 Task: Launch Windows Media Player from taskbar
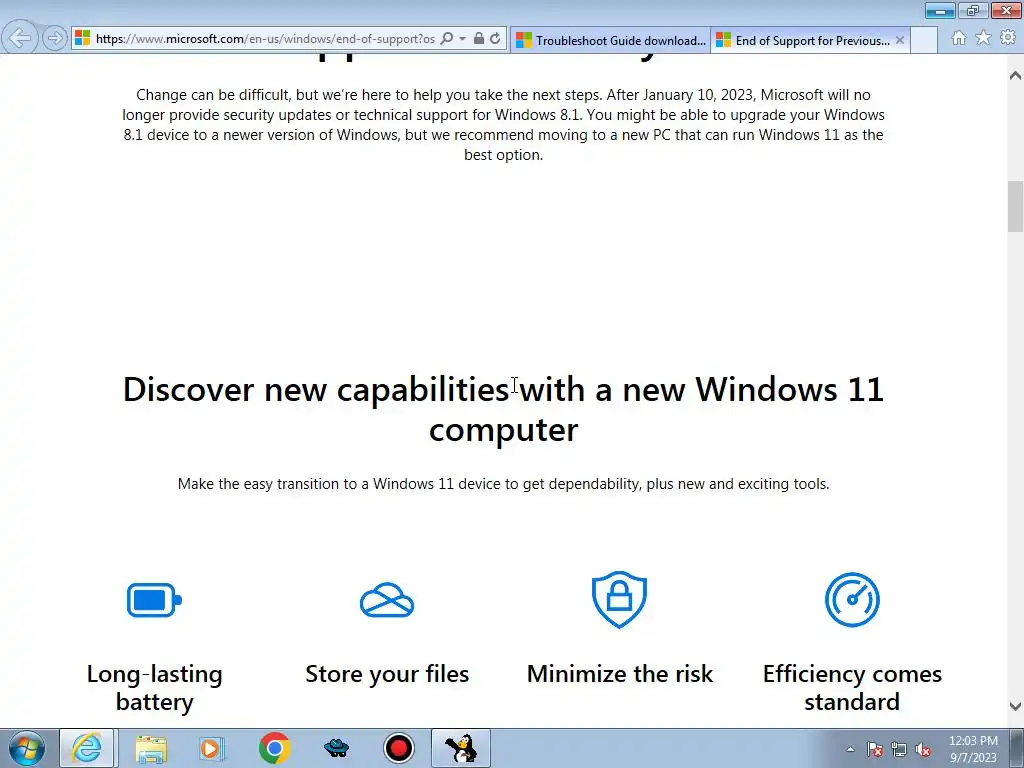point(211,748)
